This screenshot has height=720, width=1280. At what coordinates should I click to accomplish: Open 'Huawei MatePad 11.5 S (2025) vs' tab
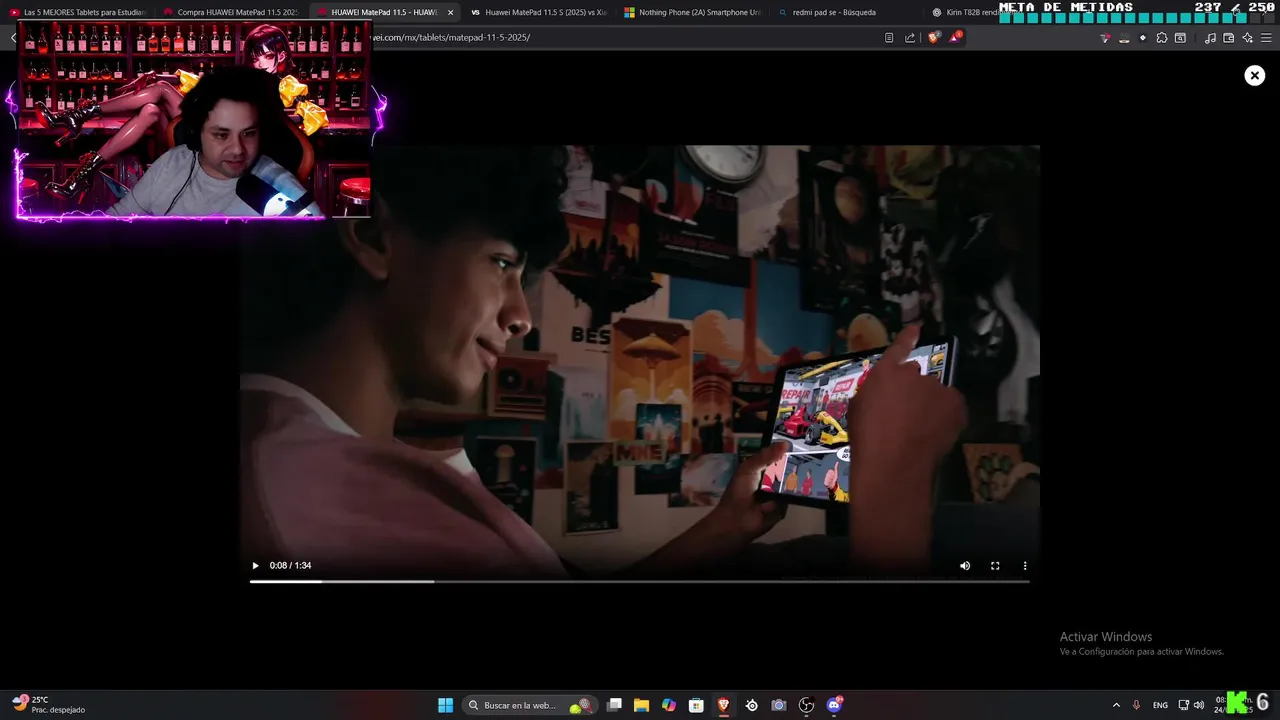(x=538, y=12)
